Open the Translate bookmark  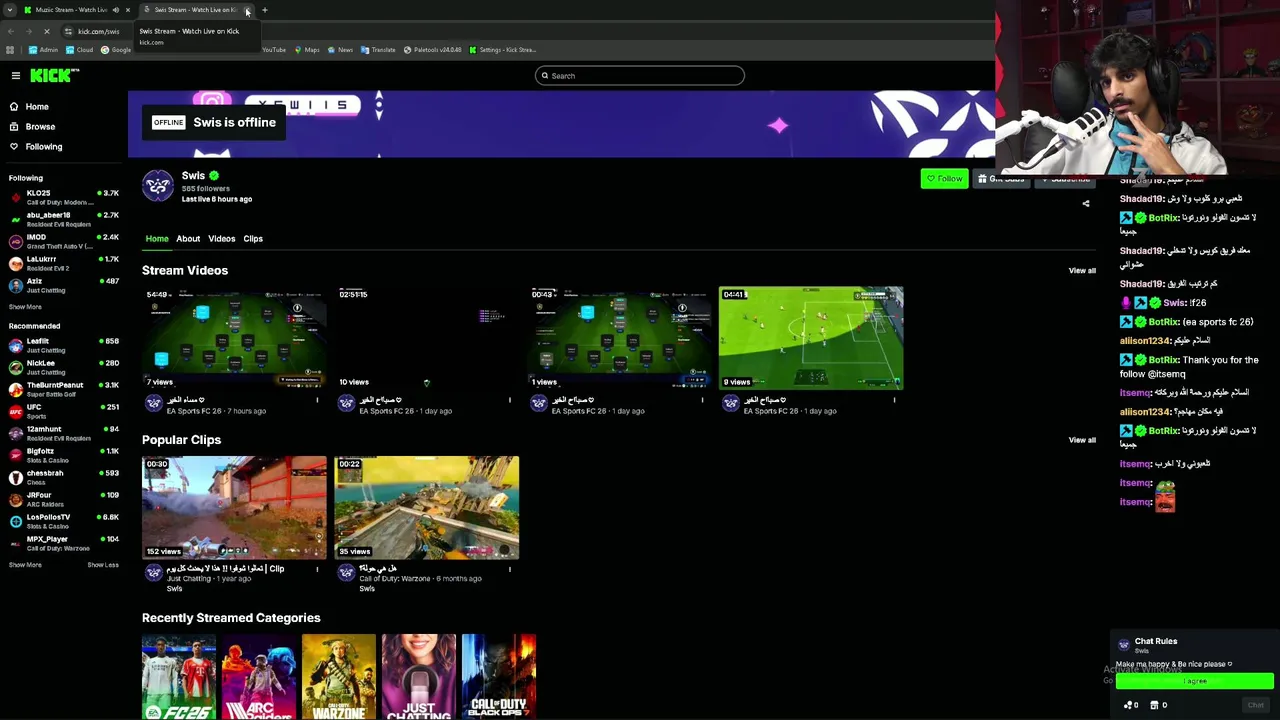pyautogui.click(x=378, y=50)
